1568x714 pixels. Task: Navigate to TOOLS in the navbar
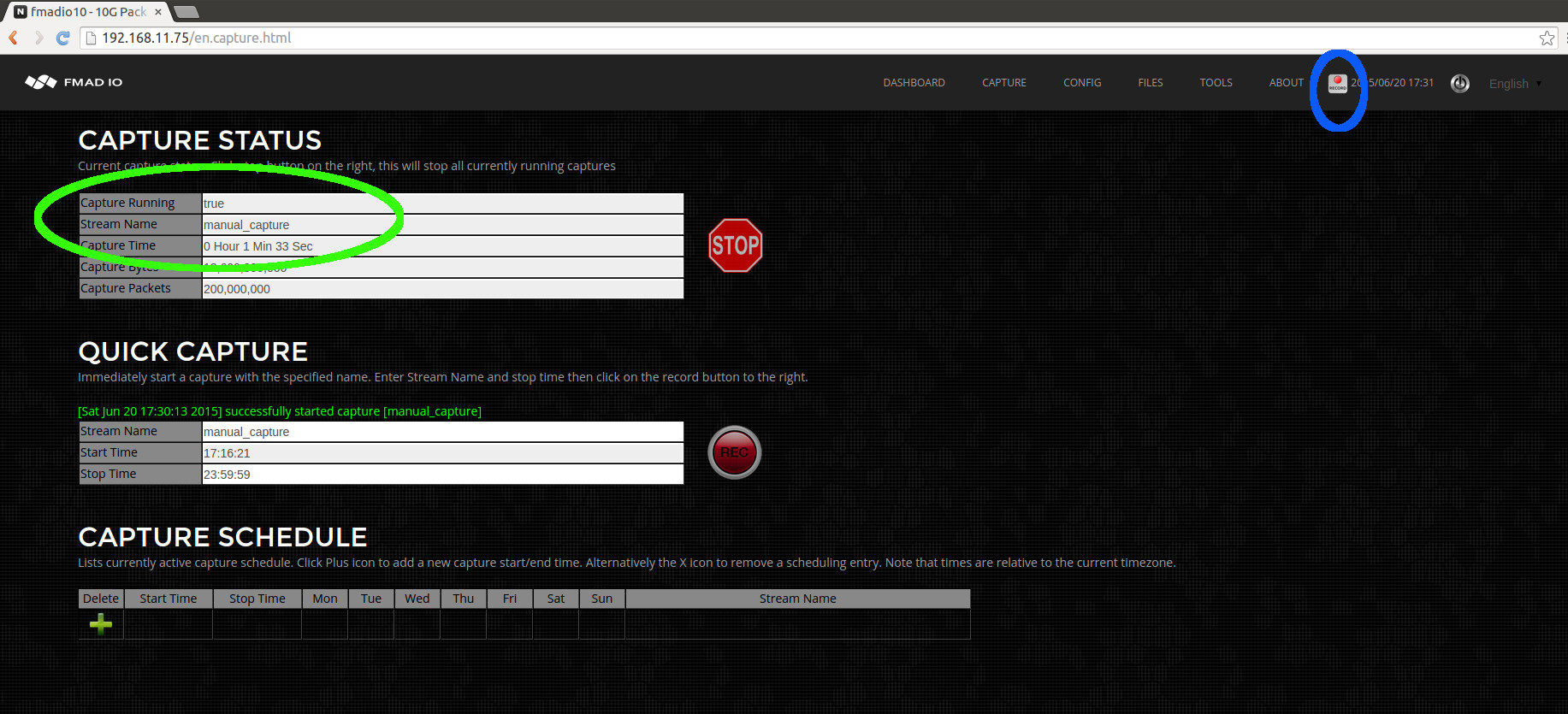pos(1216,83)
